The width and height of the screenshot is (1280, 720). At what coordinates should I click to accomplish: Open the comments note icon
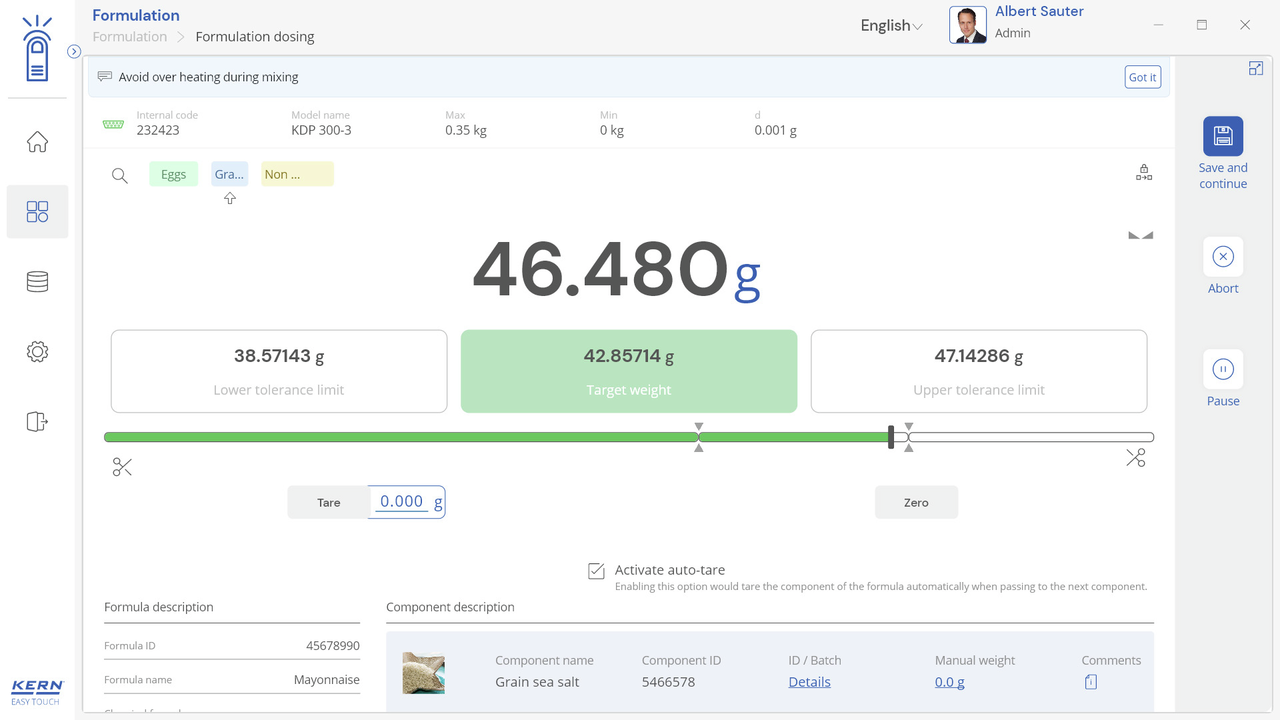pyautogui.click(x=1090, y=682)
